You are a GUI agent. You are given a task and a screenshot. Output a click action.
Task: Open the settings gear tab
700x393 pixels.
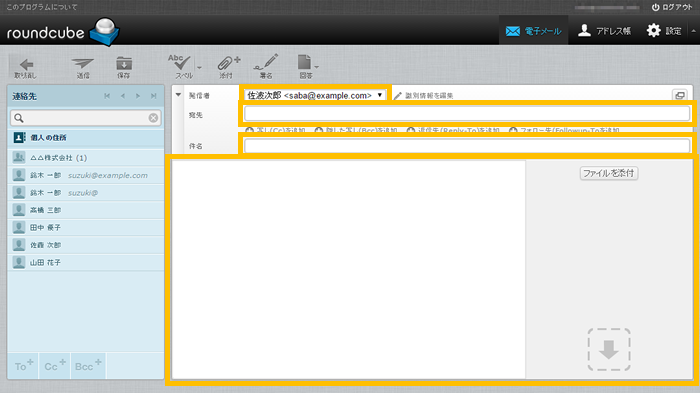[x=664, y=31]
